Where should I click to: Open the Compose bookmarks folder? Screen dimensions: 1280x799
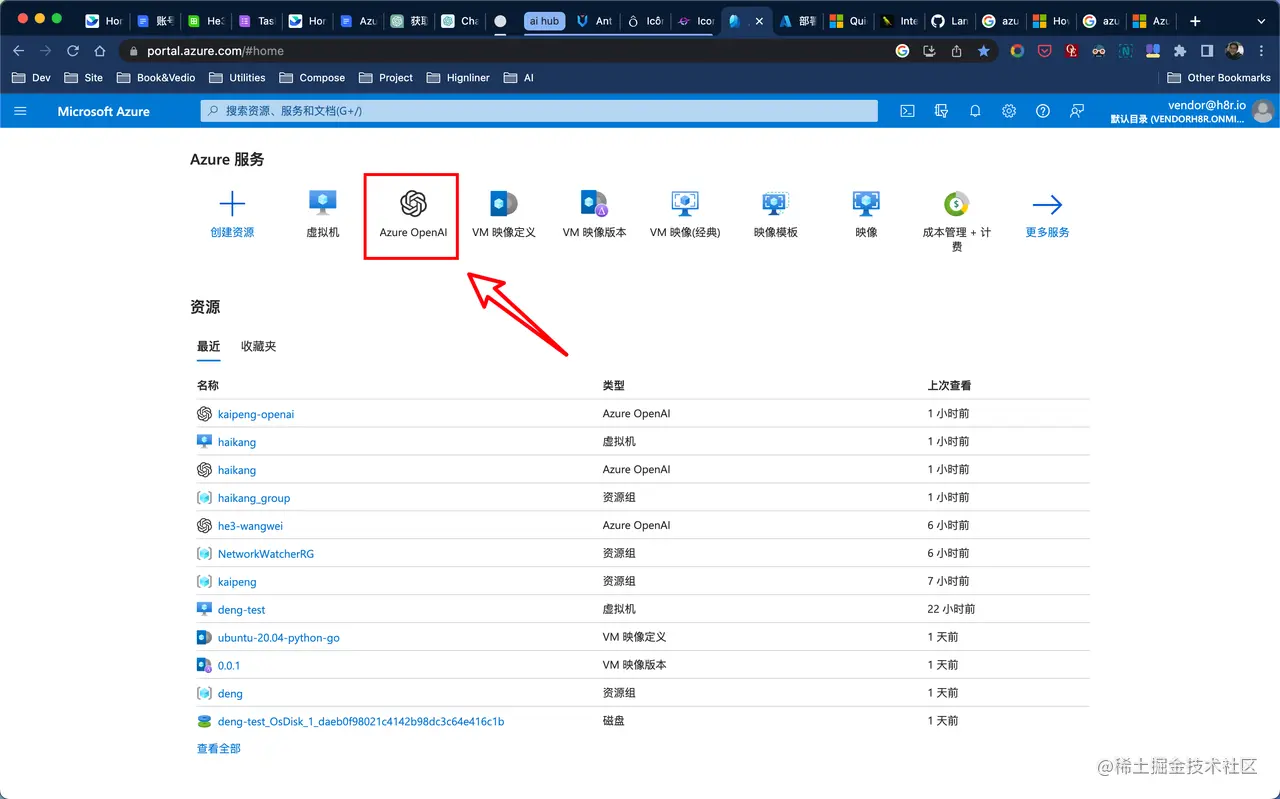click(x=312, y=77)
